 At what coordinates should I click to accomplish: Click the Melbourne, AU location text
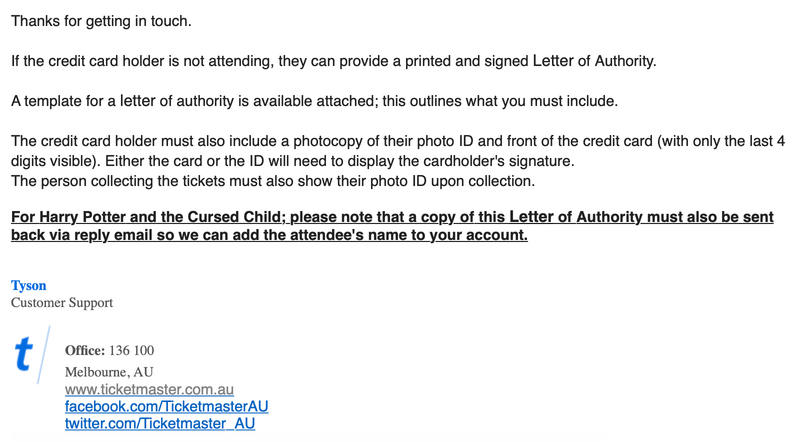(109, 372)
